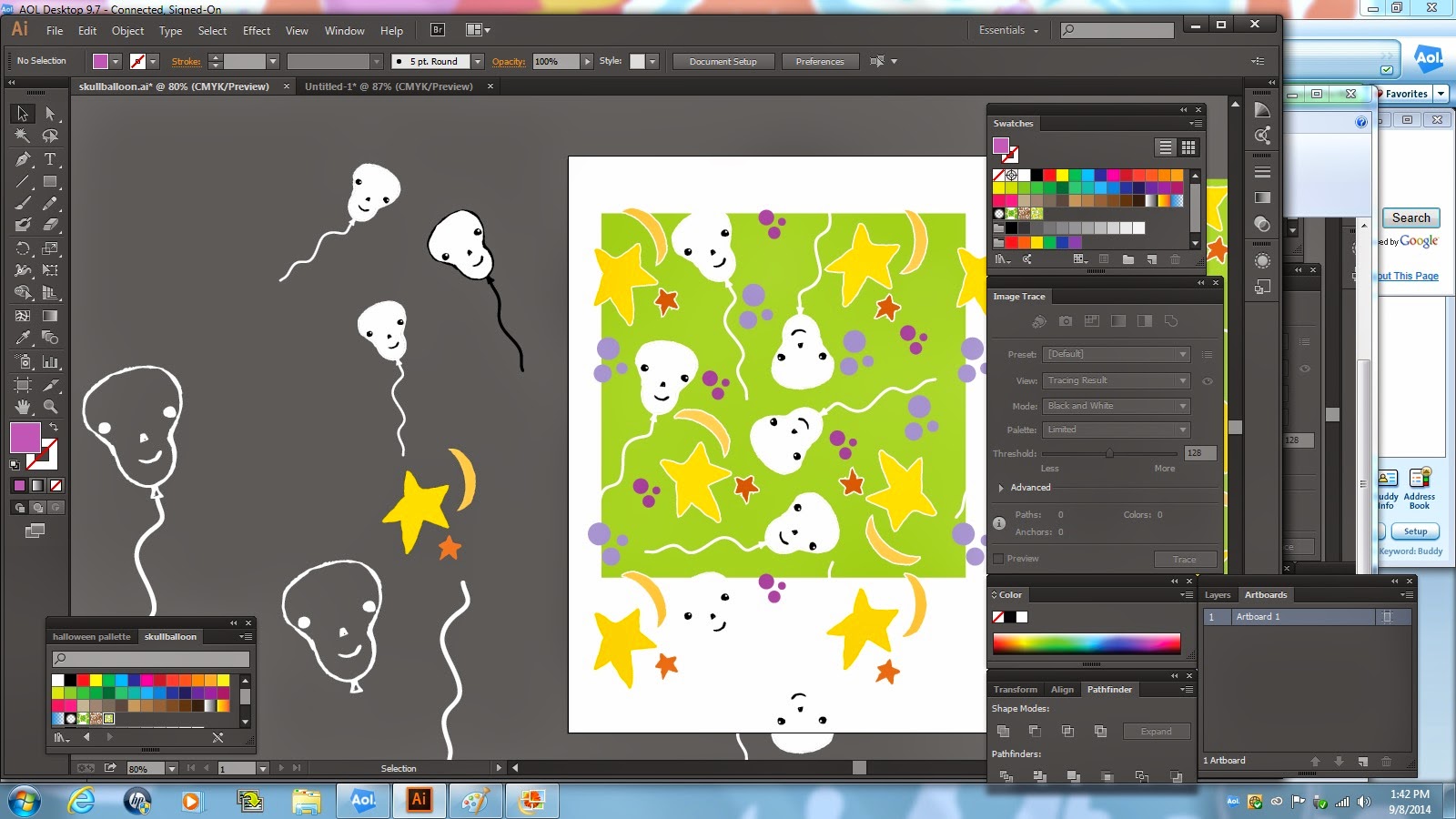Open the File menu

[x=55, y=31]
